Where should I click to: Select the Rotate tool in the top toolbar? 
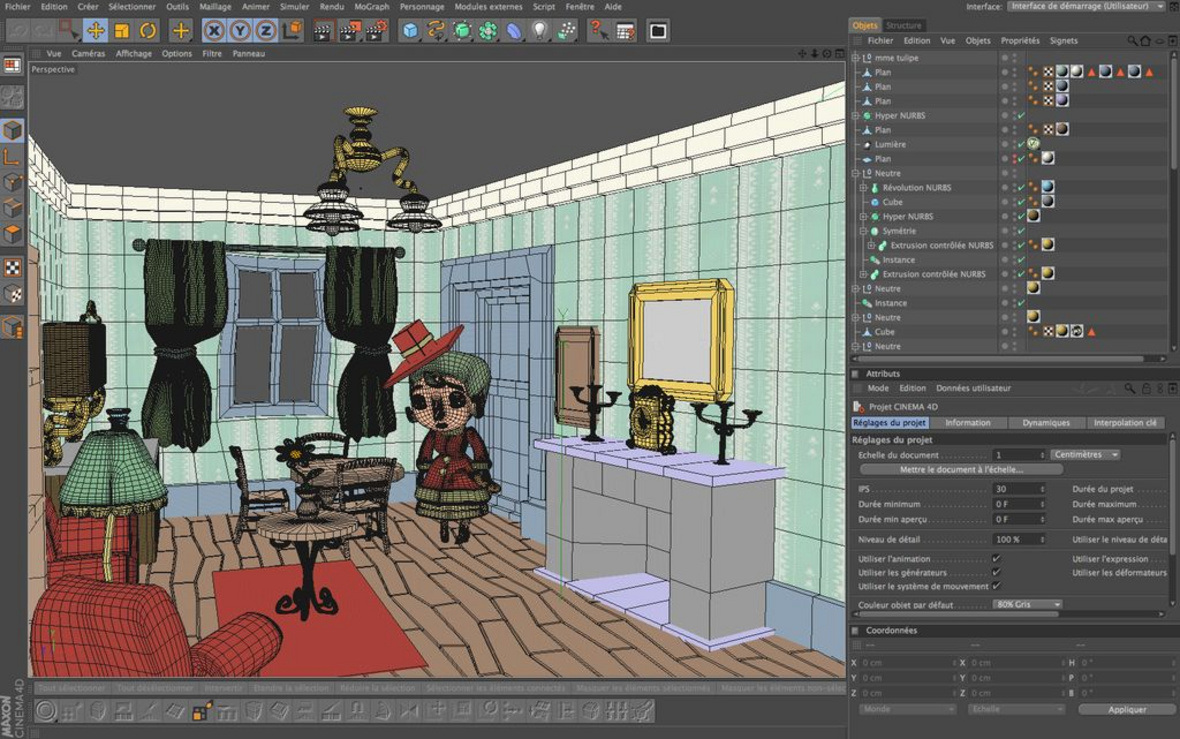[x=148, y=31]
